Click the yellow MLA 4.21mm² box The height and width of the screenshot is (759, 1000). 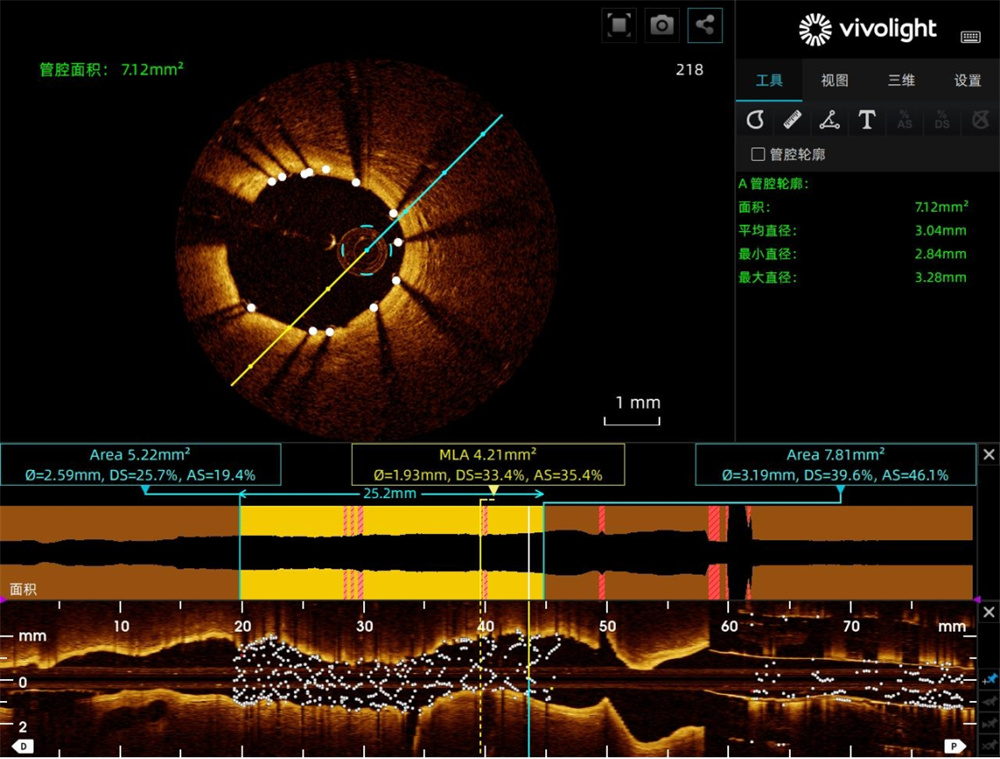coord(488,464)
